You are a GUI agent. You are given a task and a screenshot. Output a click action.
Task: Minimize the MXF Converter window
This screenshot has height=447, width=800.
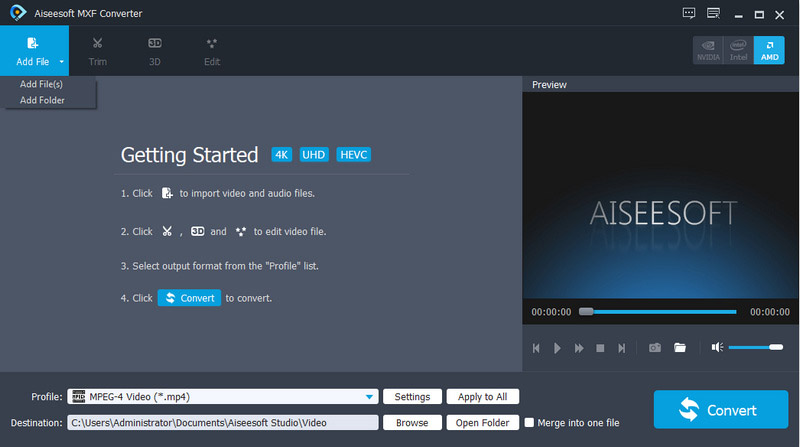[x=738, y=15]
